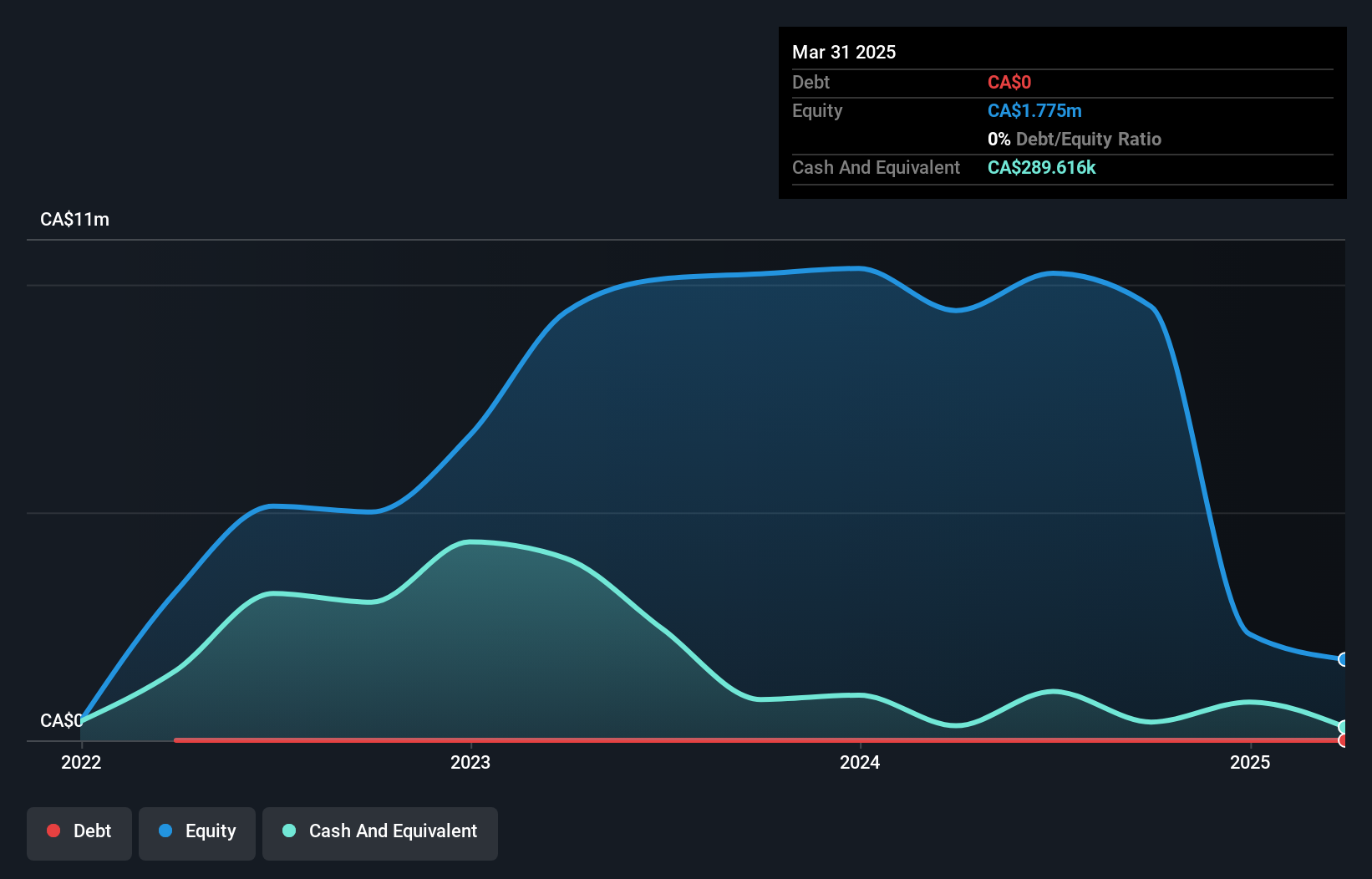Click the Mar 31 2025 tooltip date

pyautogui.click(x=844, y=52)
